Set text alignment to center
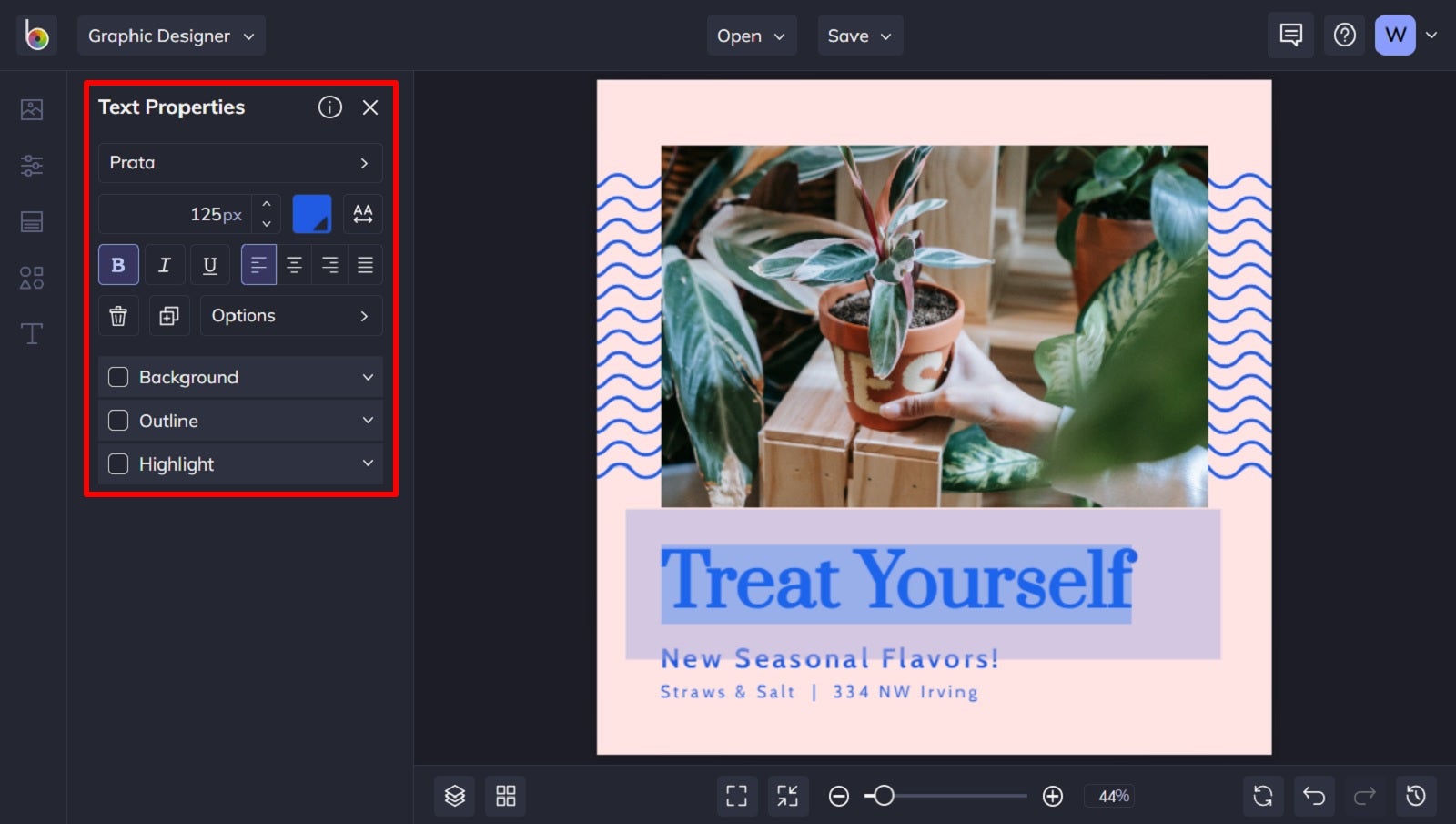 coord(294,265)
